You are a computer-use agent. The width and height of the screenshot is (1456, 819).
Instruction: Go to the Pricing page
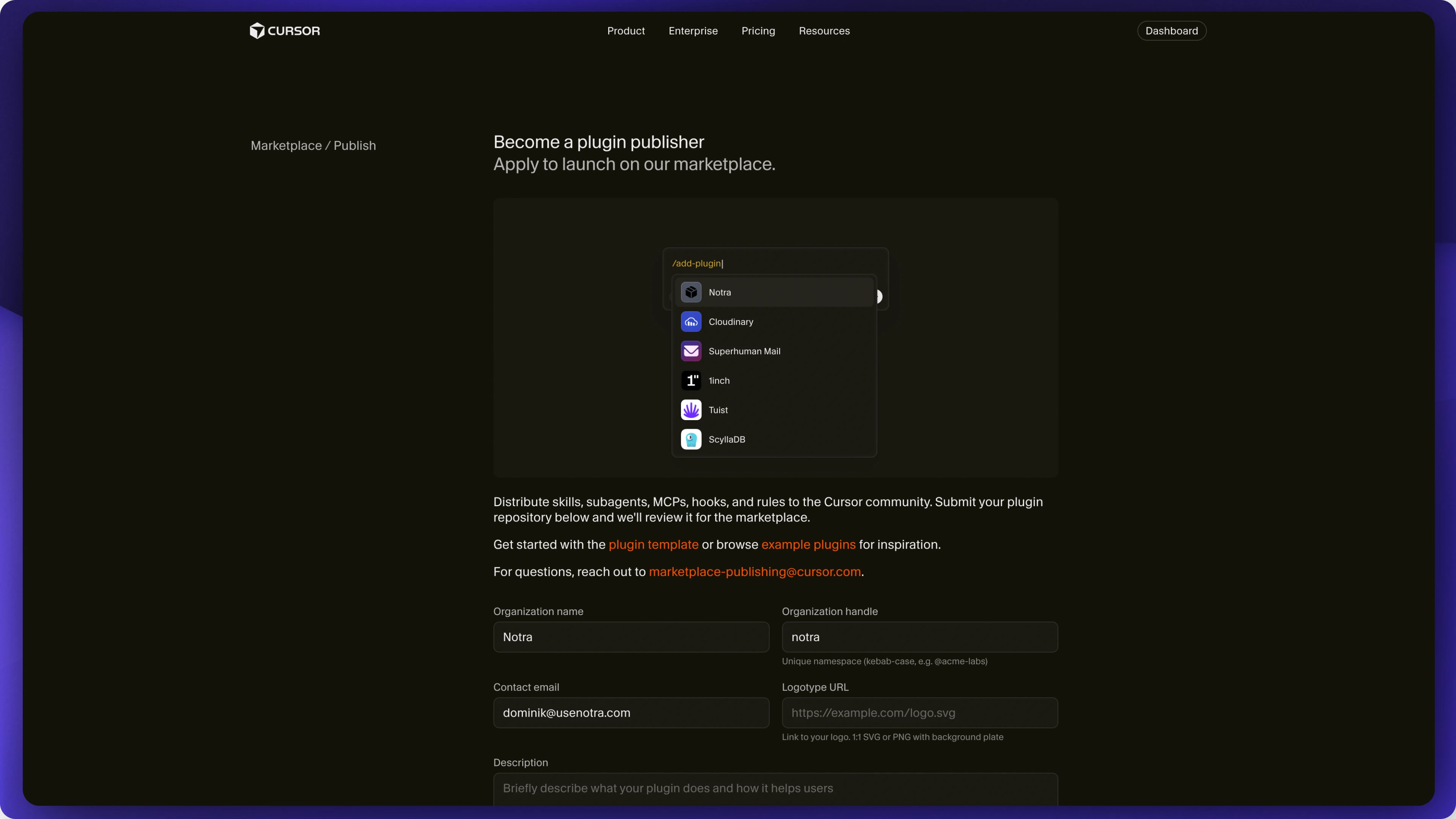click(x=758, y=30)
